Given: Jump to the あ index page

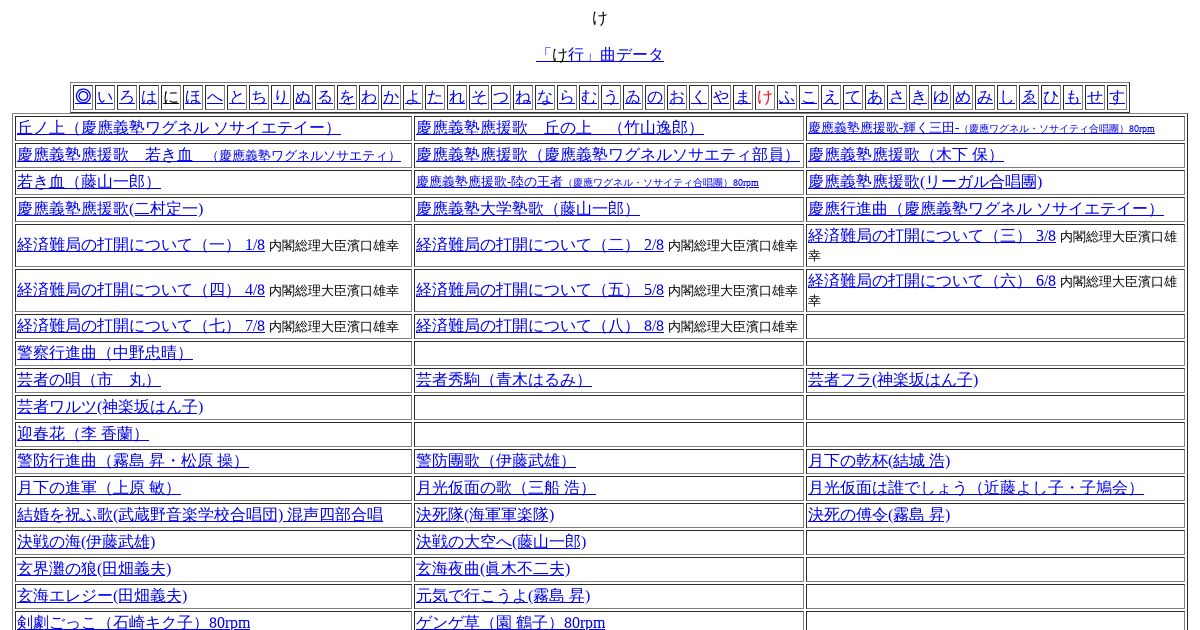Looking at the screenshot, I should point(875,97).
